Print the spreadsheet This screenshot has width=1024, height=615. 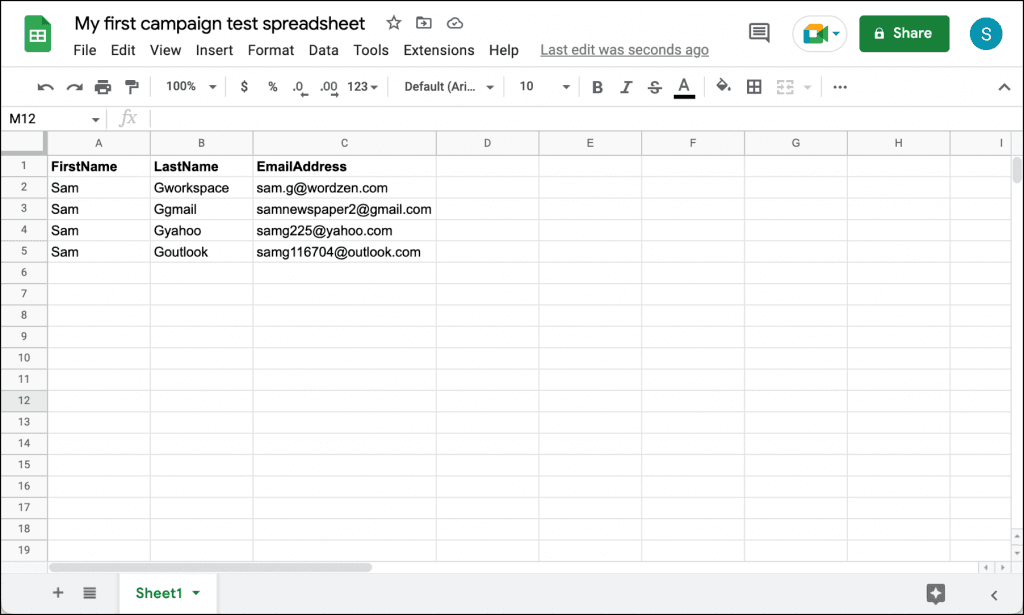103,87
